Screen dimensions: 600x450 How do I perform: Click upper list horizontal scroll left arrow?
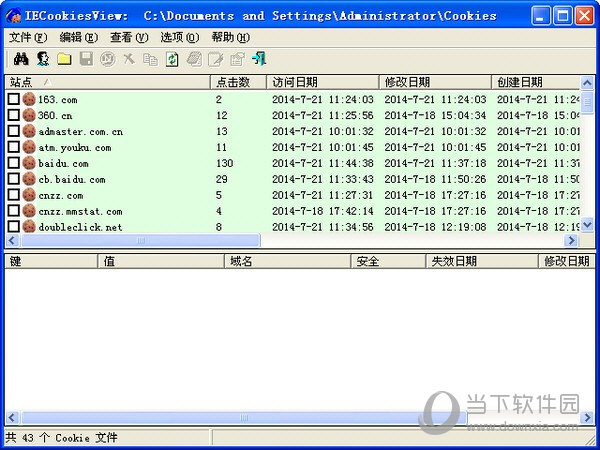[12, 240]
